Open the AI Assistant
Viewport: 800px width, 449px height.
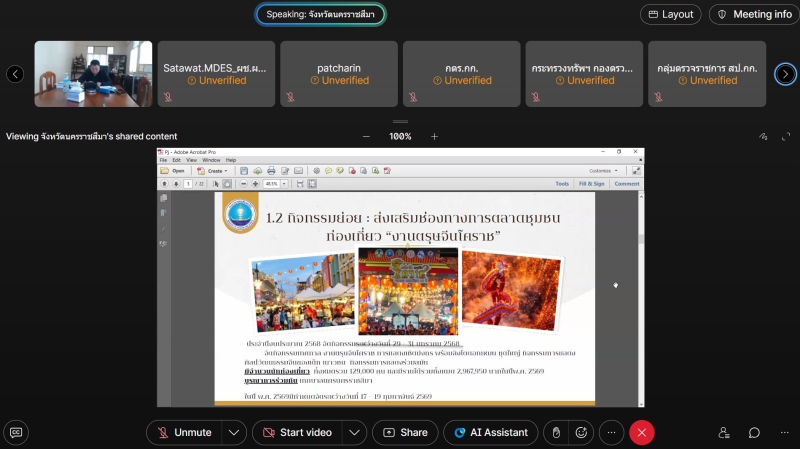[490, 432]
